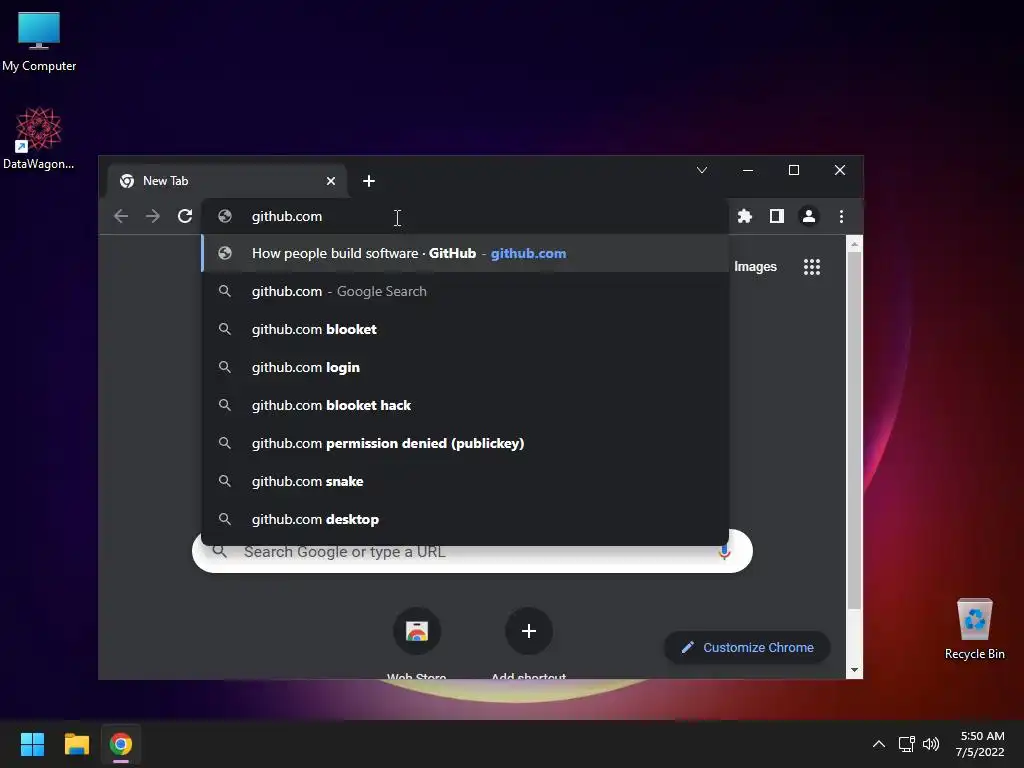Click the page scrollbar down arrow
Image resolution: width=1024 pixels, height=768 pixels.
(x=854, y=670)
